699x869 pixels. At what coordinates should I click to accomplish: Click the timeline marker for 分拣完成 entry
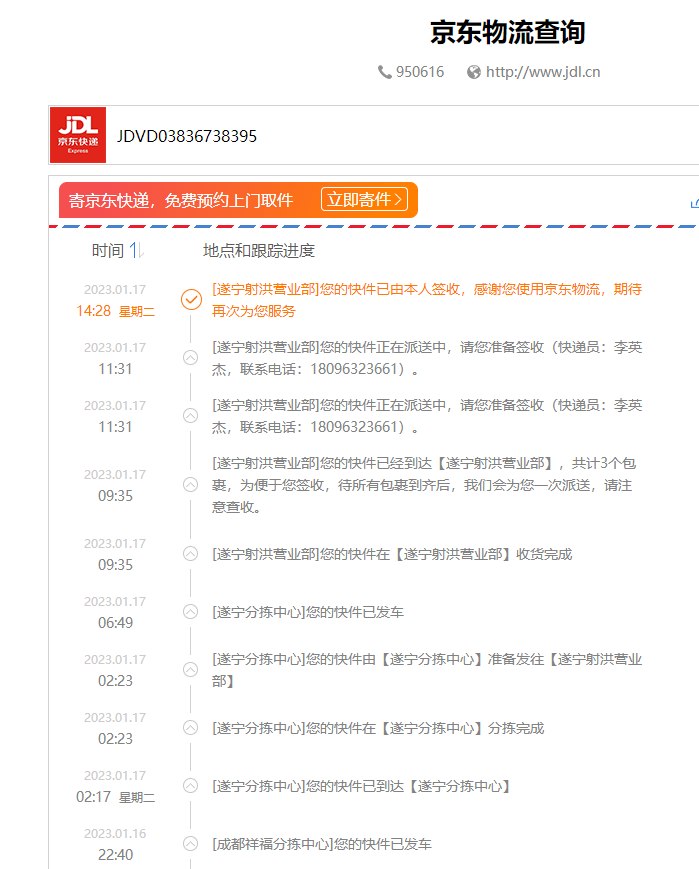191,728
